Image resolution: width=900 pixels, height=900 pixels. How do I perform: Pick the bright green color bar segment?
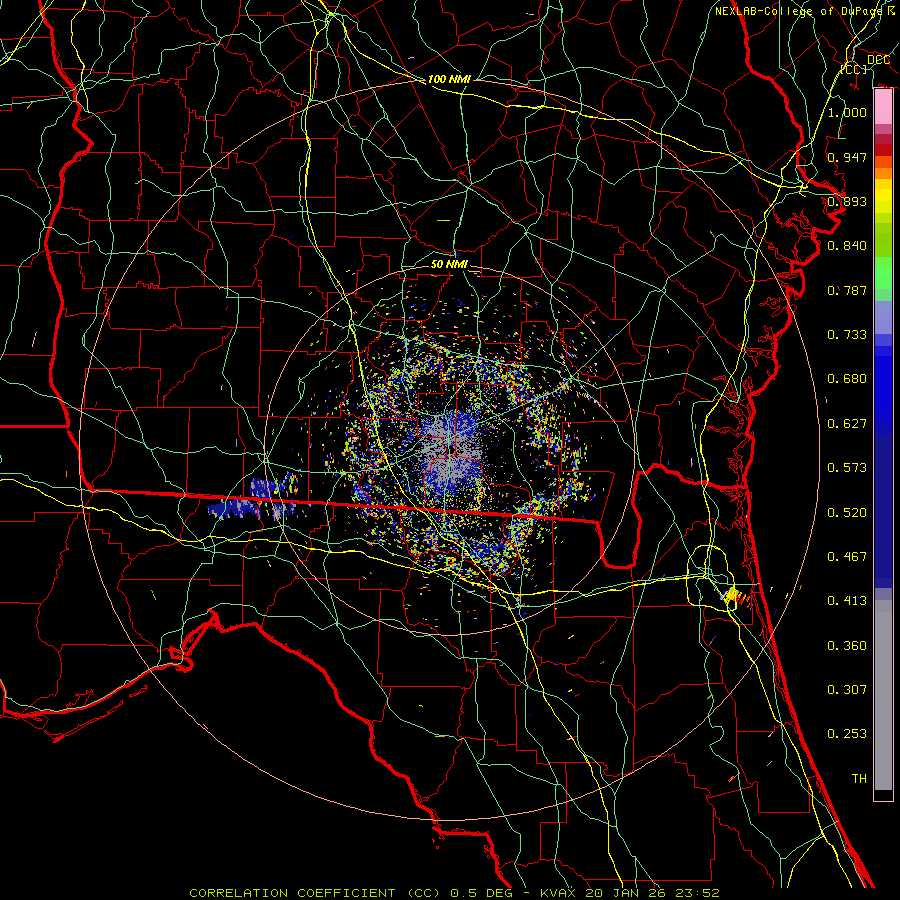coord(883,273)
